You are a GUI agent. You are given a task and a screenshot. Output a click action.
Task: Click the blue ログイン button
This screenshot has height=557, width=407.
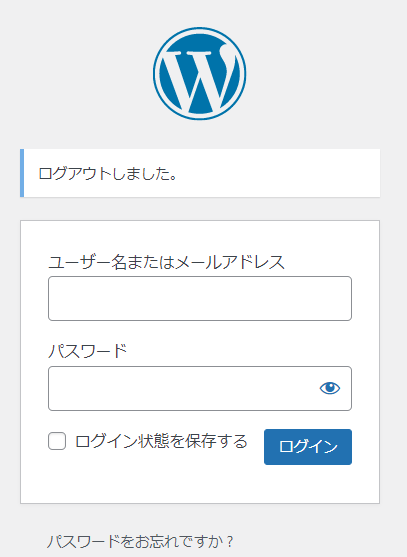[x=308, y=447]
